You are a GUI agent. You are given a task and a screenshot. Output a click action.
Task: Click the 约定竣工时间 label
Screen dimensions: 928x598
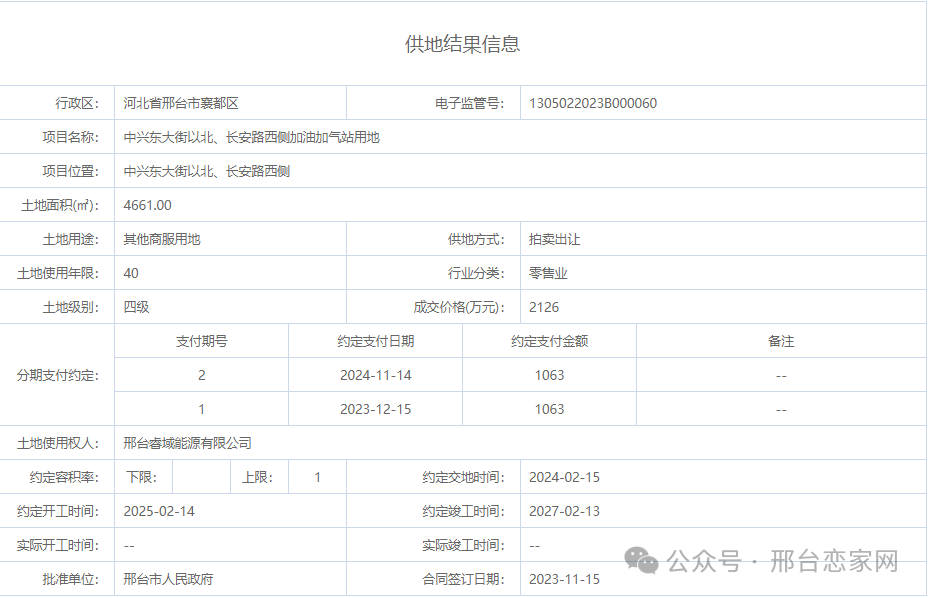point(463,512)
